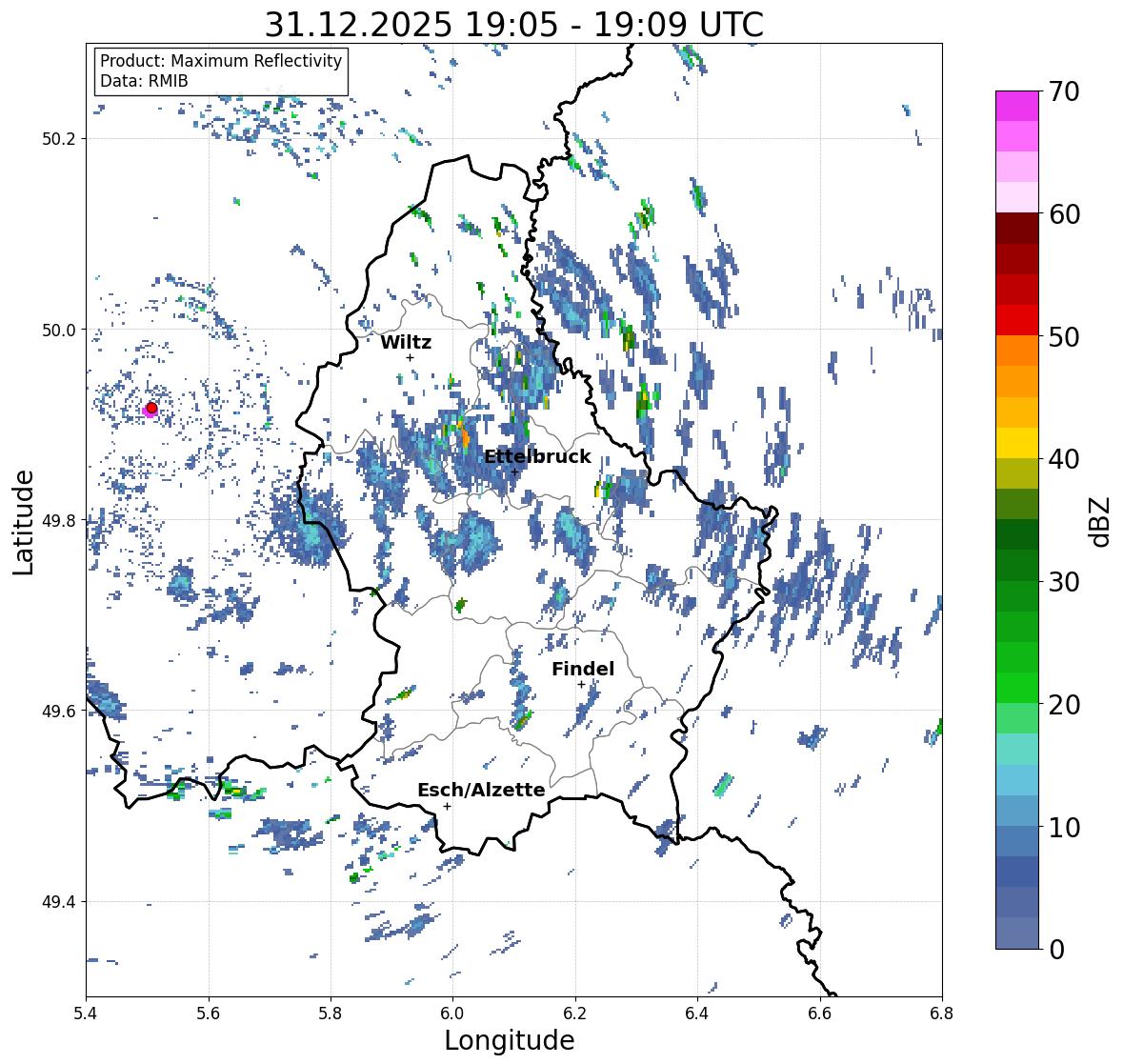Viewport: 1123px width, 1064px height.
Task: Click the Longitude axis label
Action: click(510, 1040)
